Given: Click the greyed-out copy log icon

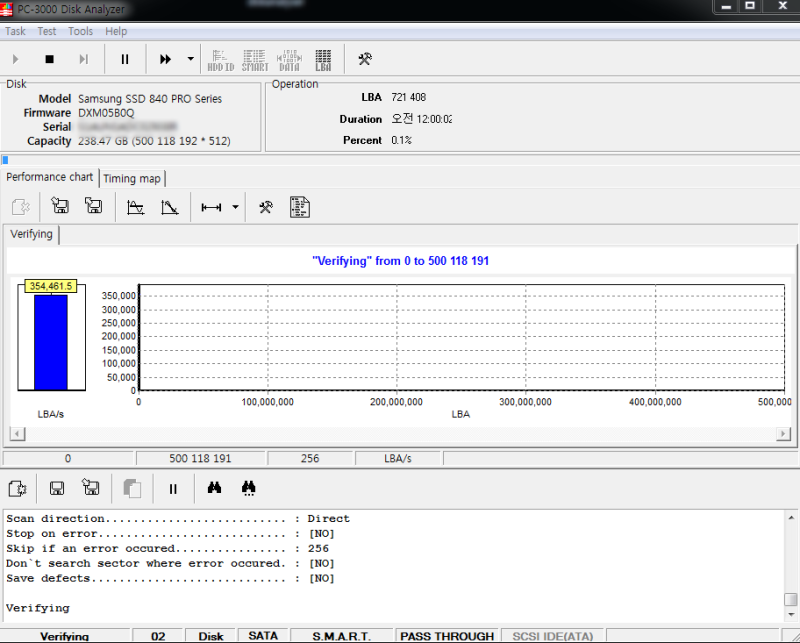Looking at the screenshot, I should click(x=132, y=488).
